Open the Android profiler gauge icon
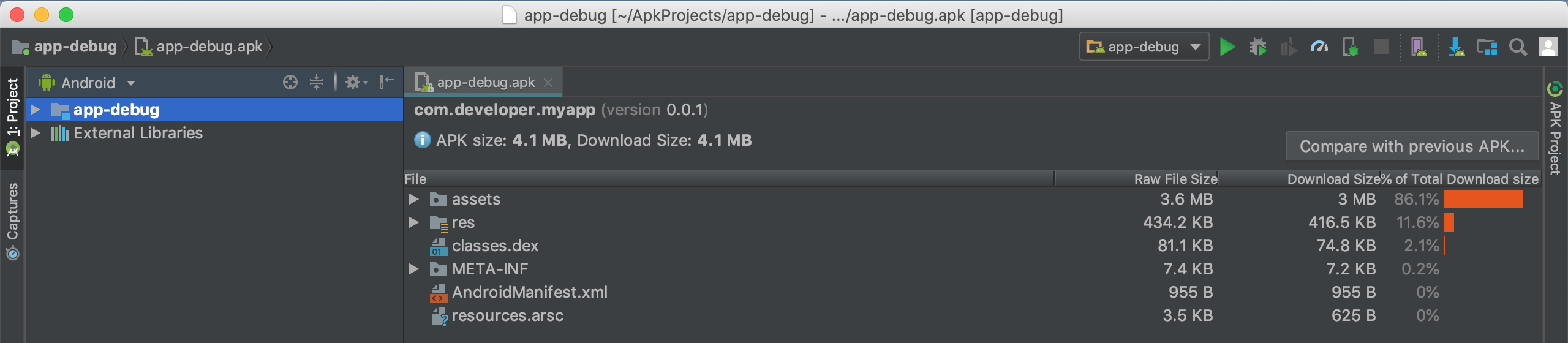Screen dimensions: 1568x343 tap(1319, 47)
